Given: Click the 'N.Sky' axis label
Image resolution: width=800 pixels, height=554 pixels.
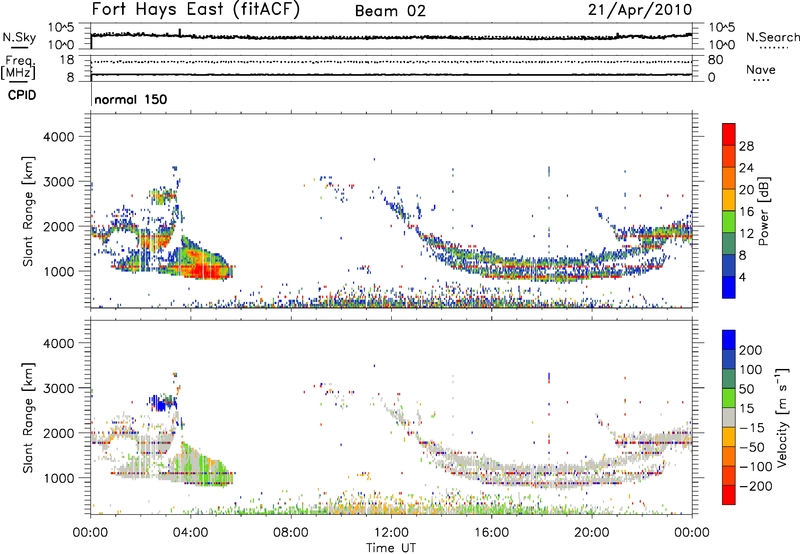Looking at the screenshot, I should (19, 37).
